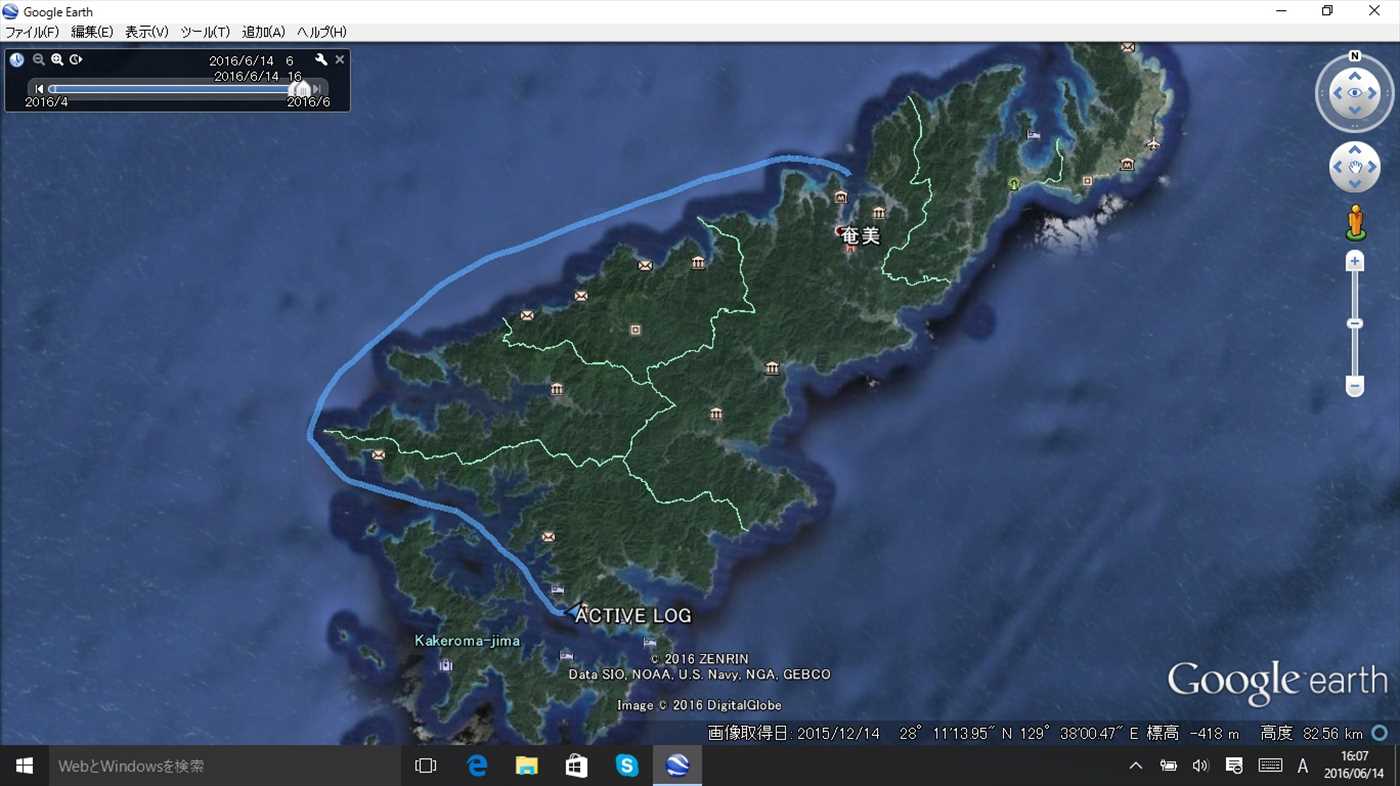Click the eye center of Look joystick
Screen dimensions: 1400x786
click(1355, 93)
